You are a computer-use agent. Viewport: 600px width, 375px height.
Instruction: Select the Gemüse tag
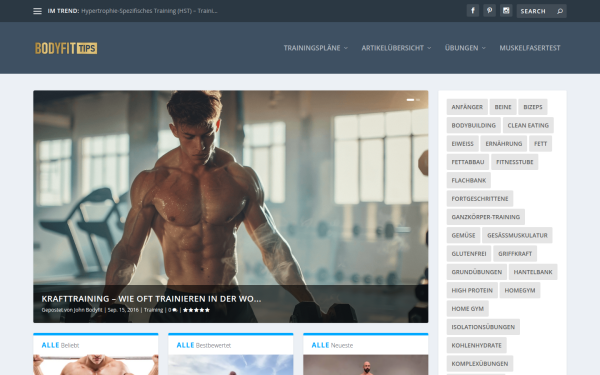point(463,235)
